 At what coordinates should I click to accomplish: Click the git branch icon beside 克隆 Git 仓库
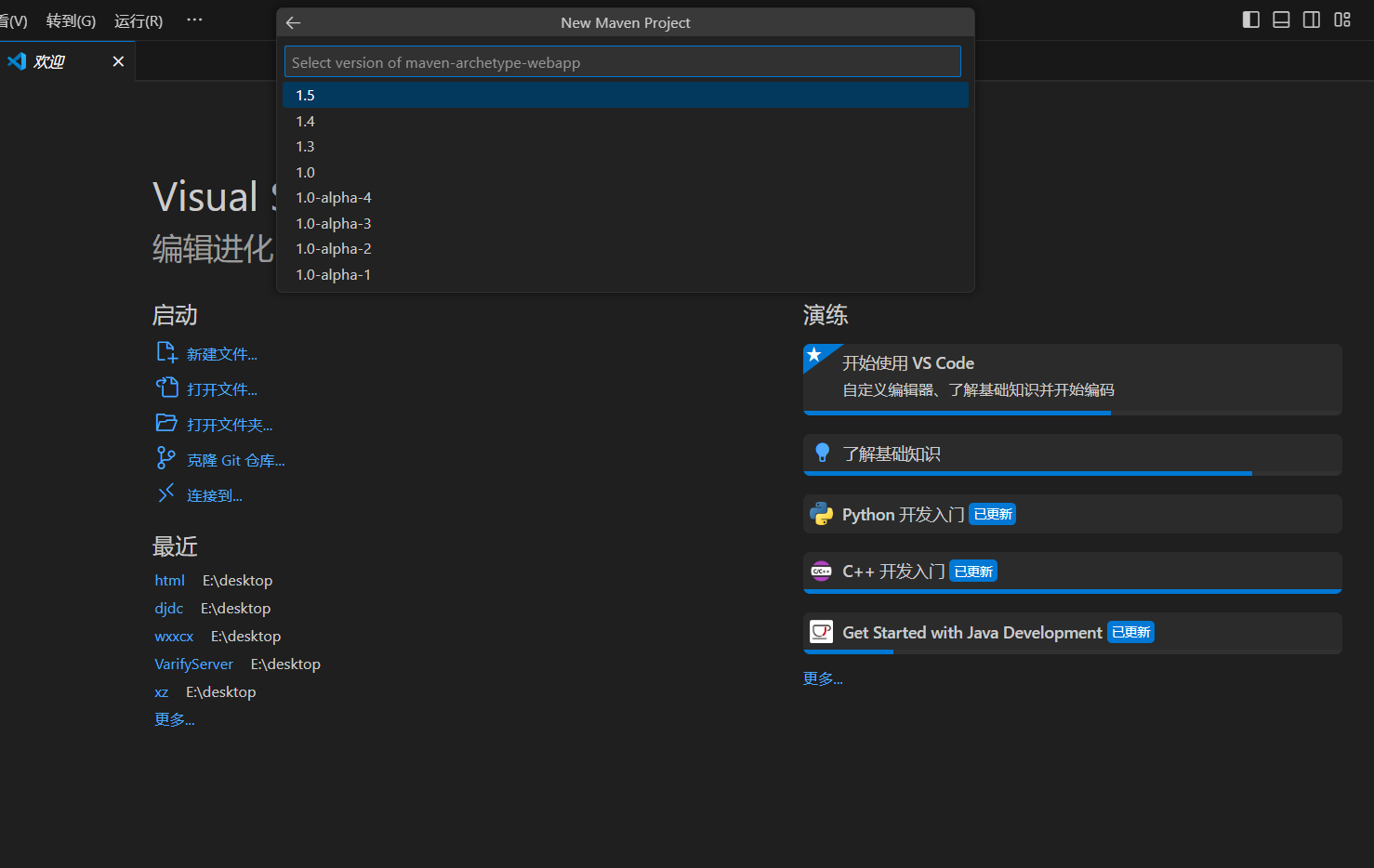tap(166, 458)
